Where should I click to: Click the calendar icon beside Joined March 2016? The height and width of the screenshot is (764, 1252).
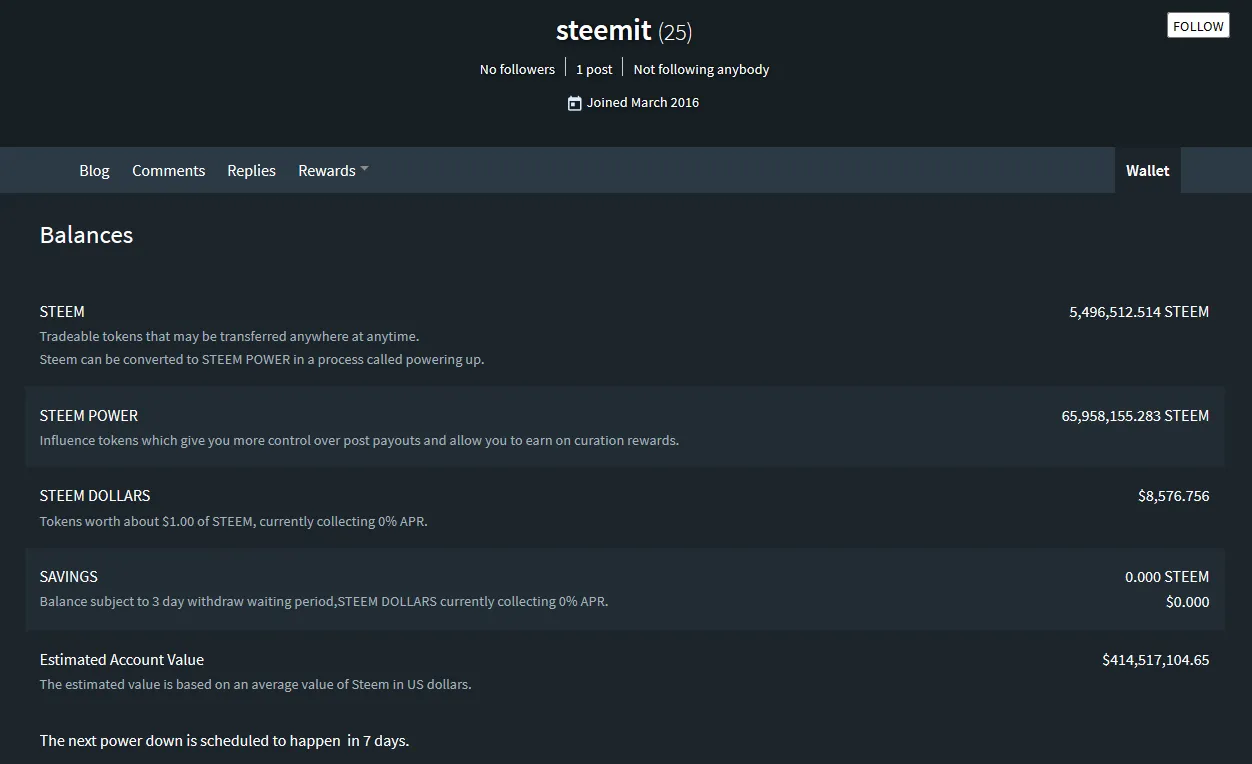coord(574,103)
